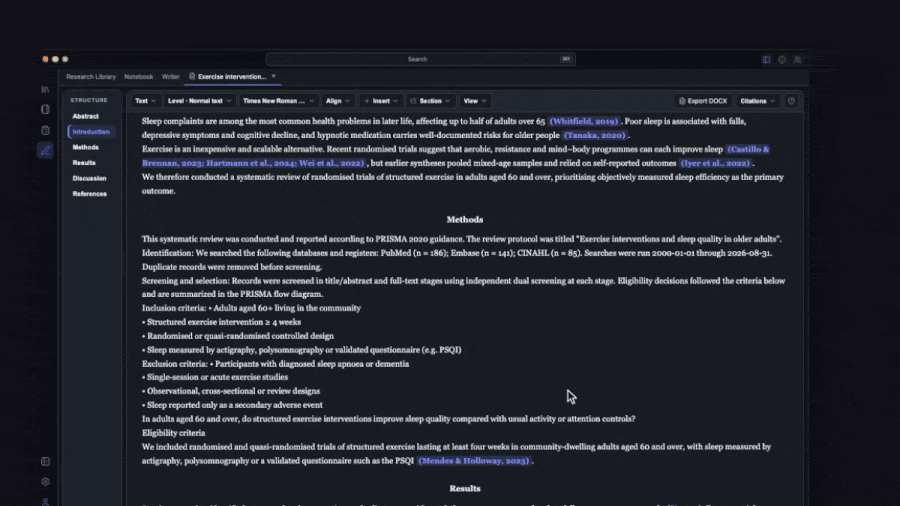Toggle the panel layout icon at sidebar bottom
Screen dimensions: 900x506
point(45,462)
